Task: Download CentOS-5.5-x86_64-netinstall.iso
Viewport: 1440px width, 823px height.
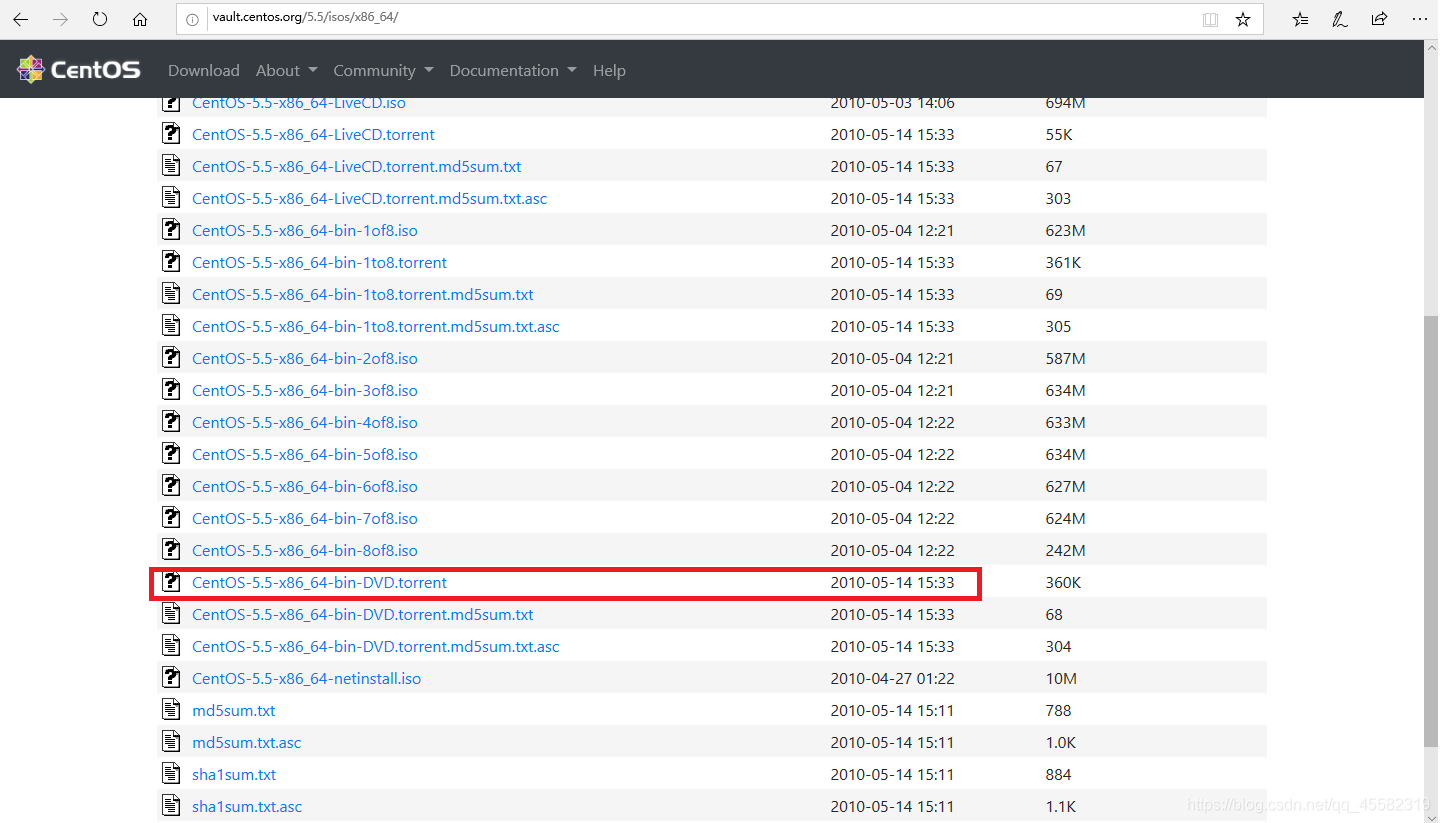Action: (x=307, y=678)
